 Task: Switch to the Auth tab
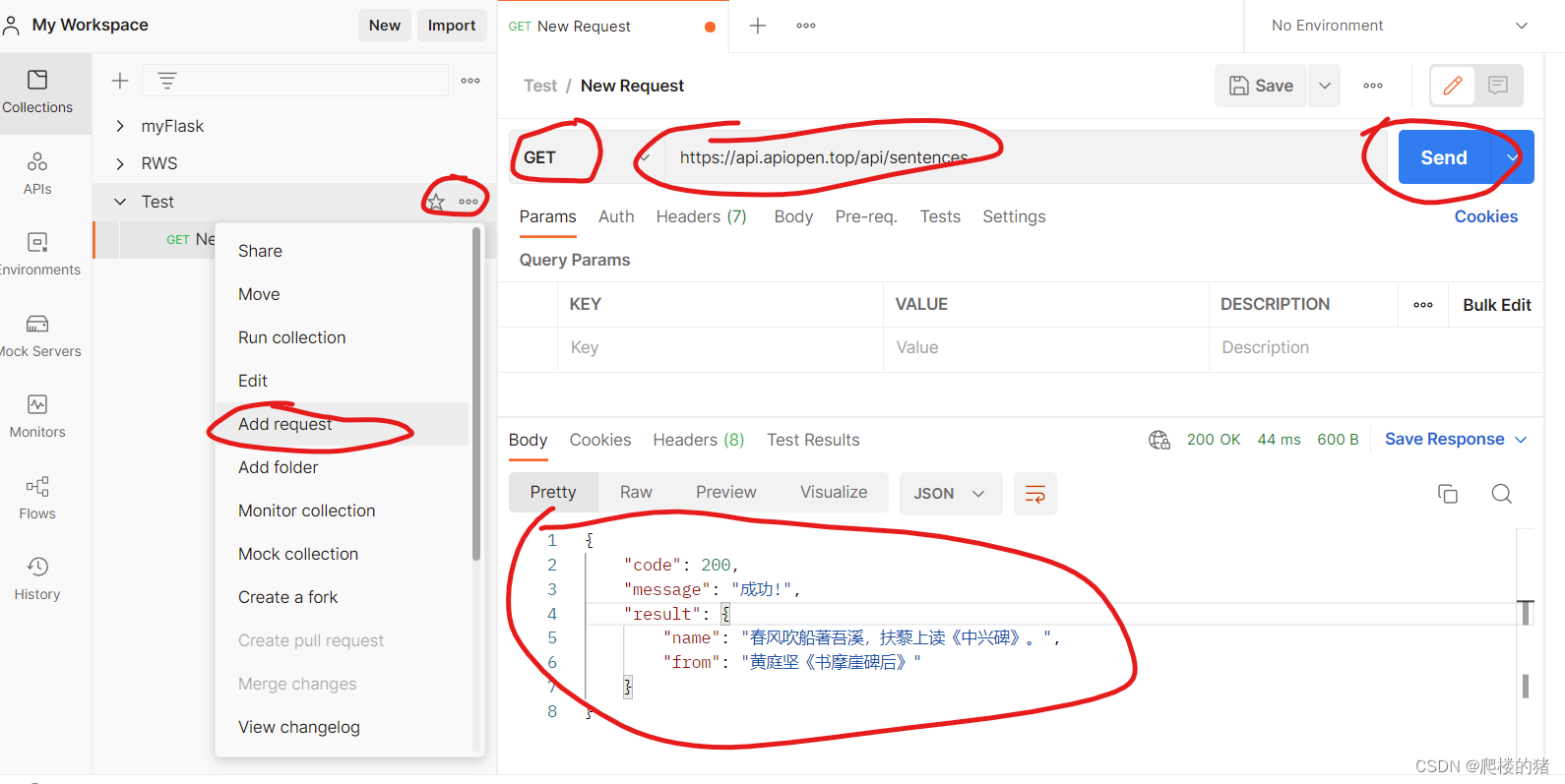point(616,216)
